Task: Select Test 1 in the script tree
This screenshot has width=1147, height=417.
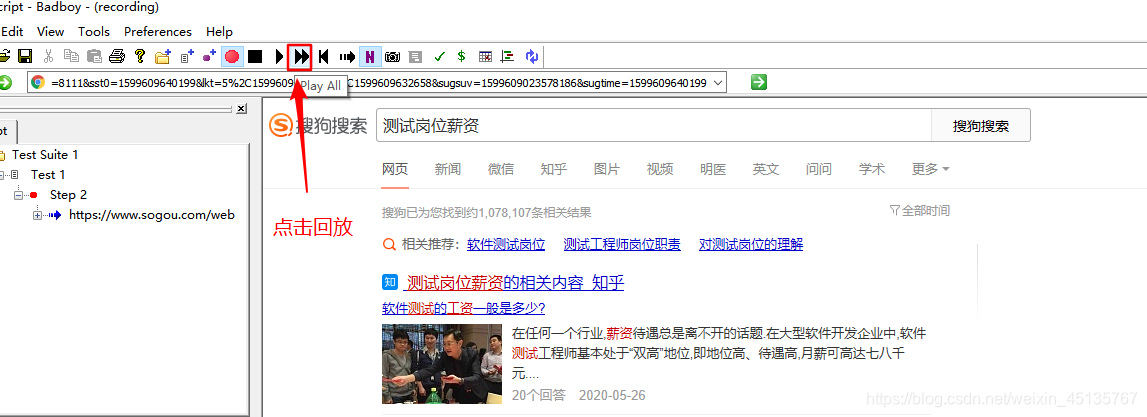Action: pyautogui.click(x=48, y=174)
